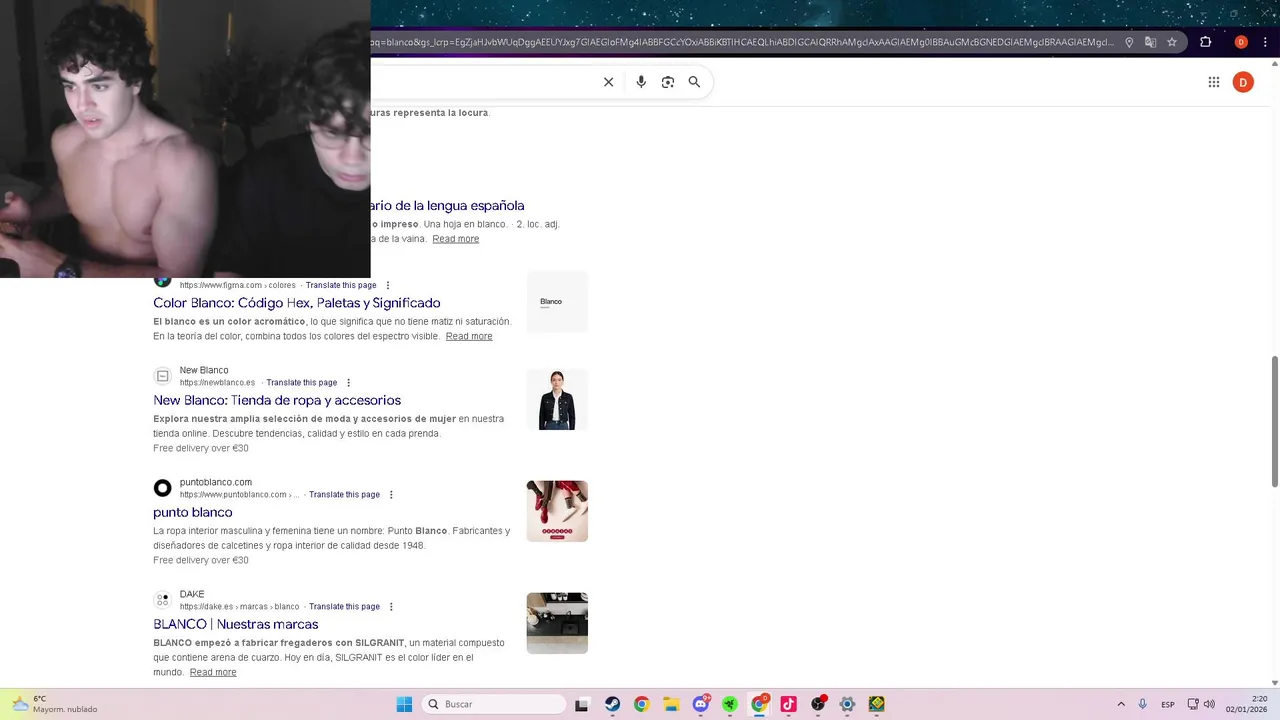Translate the DAKE result page
The image size is (1280, 720).
pyautogui.click(x=345, y=607)
